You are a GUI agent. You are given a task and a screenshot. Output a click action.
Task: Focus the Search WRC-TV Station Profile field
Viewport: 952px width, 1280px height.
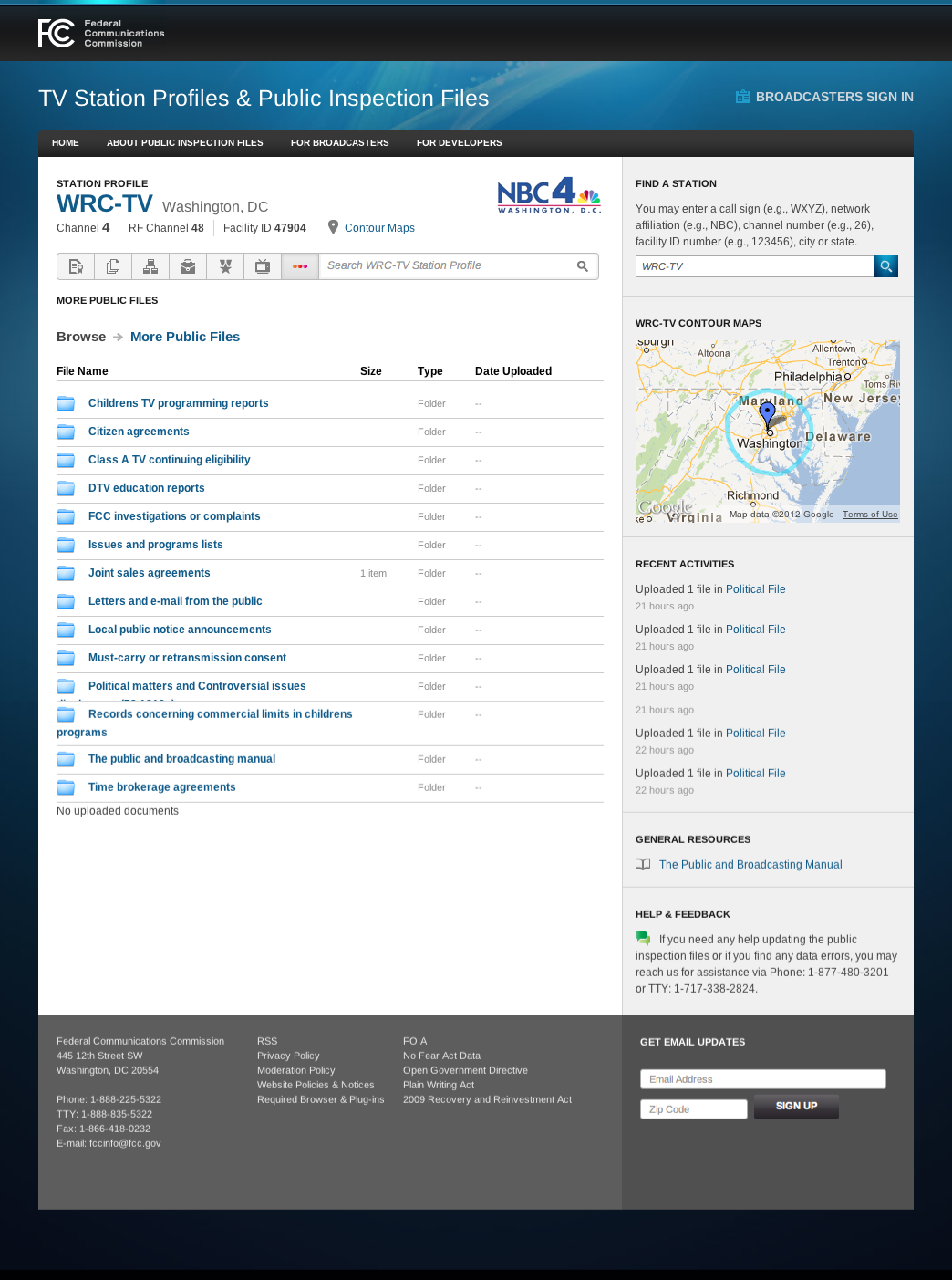447,266
